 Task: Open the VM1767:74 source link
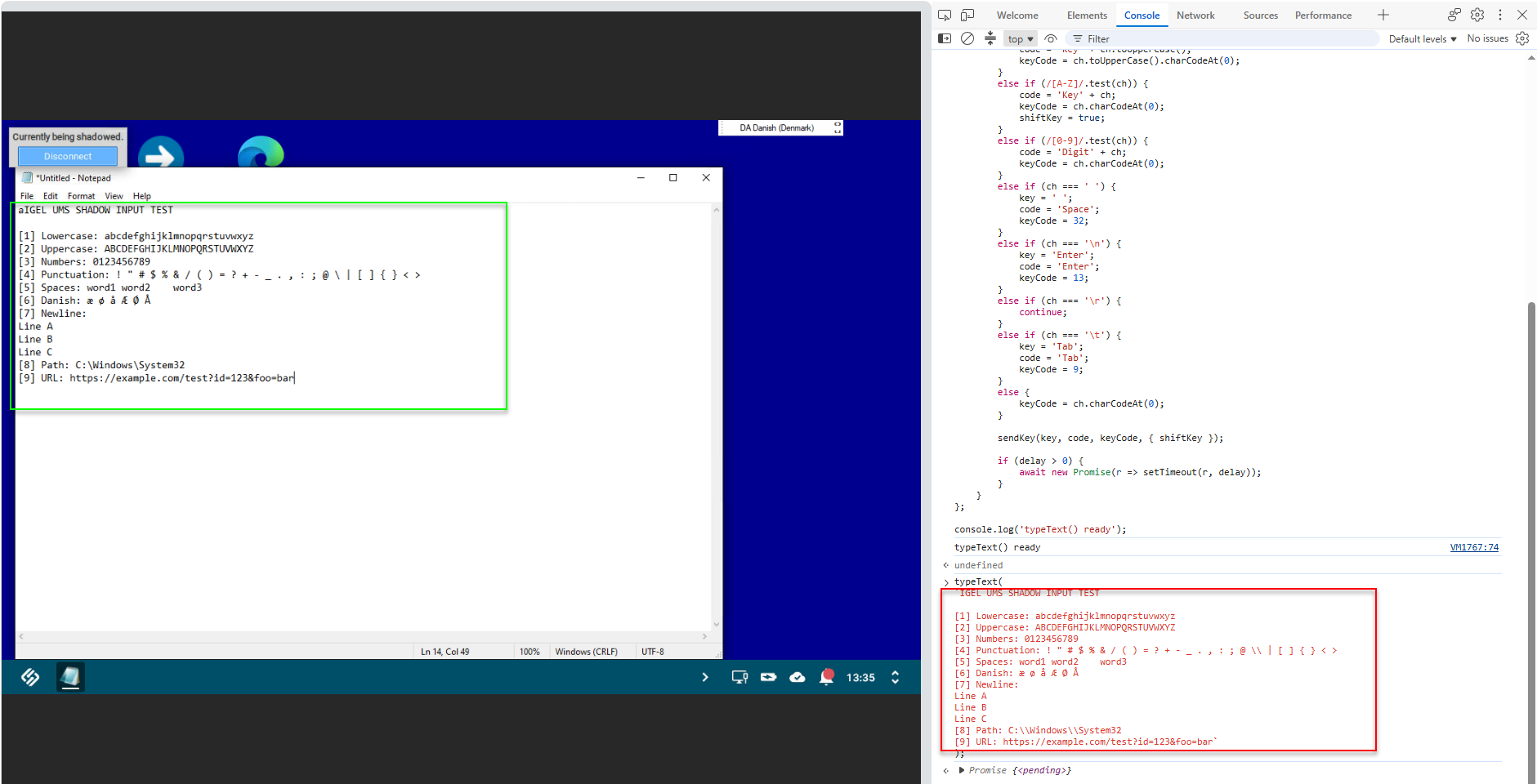tap(1474, 547)
